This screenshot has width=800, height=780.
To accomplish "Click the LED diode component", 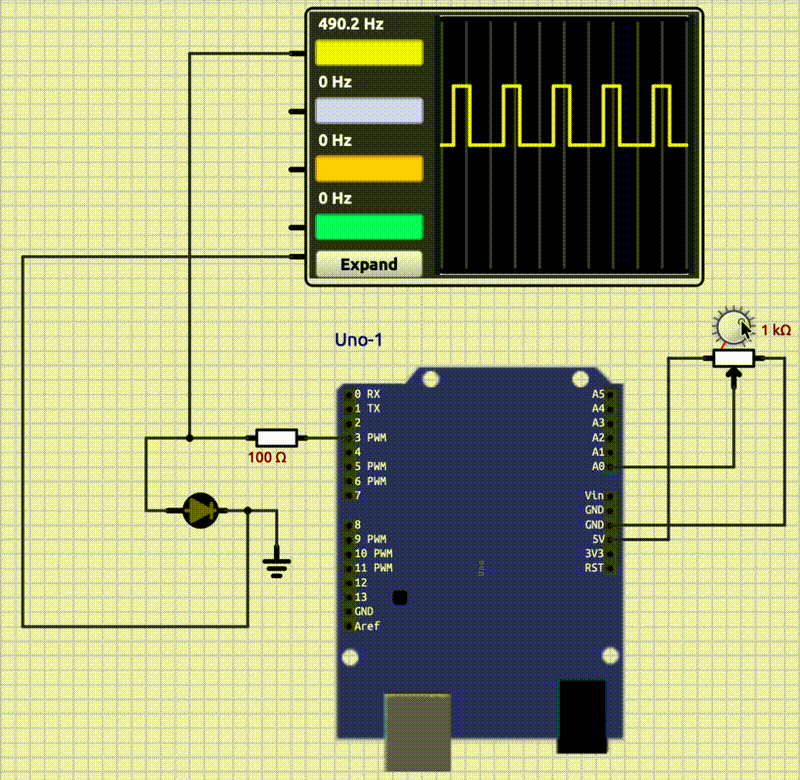I will coord(202,510).
